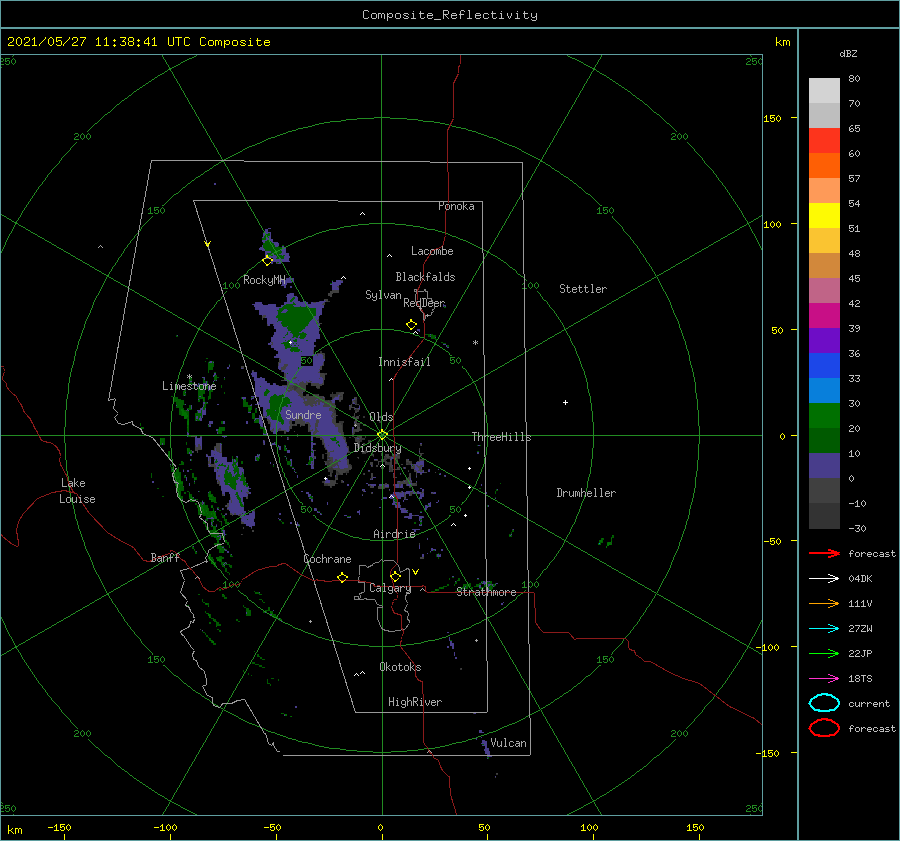
Task: Select the red 65 dBZ color swatch
Action: (x=824, y=141)
